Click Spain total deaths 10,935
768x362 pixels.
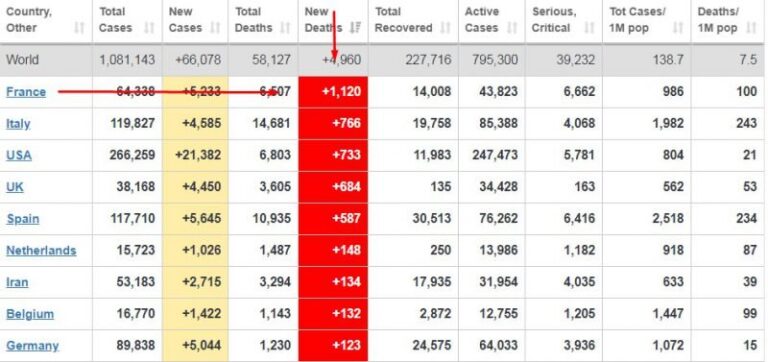[271, 219]
